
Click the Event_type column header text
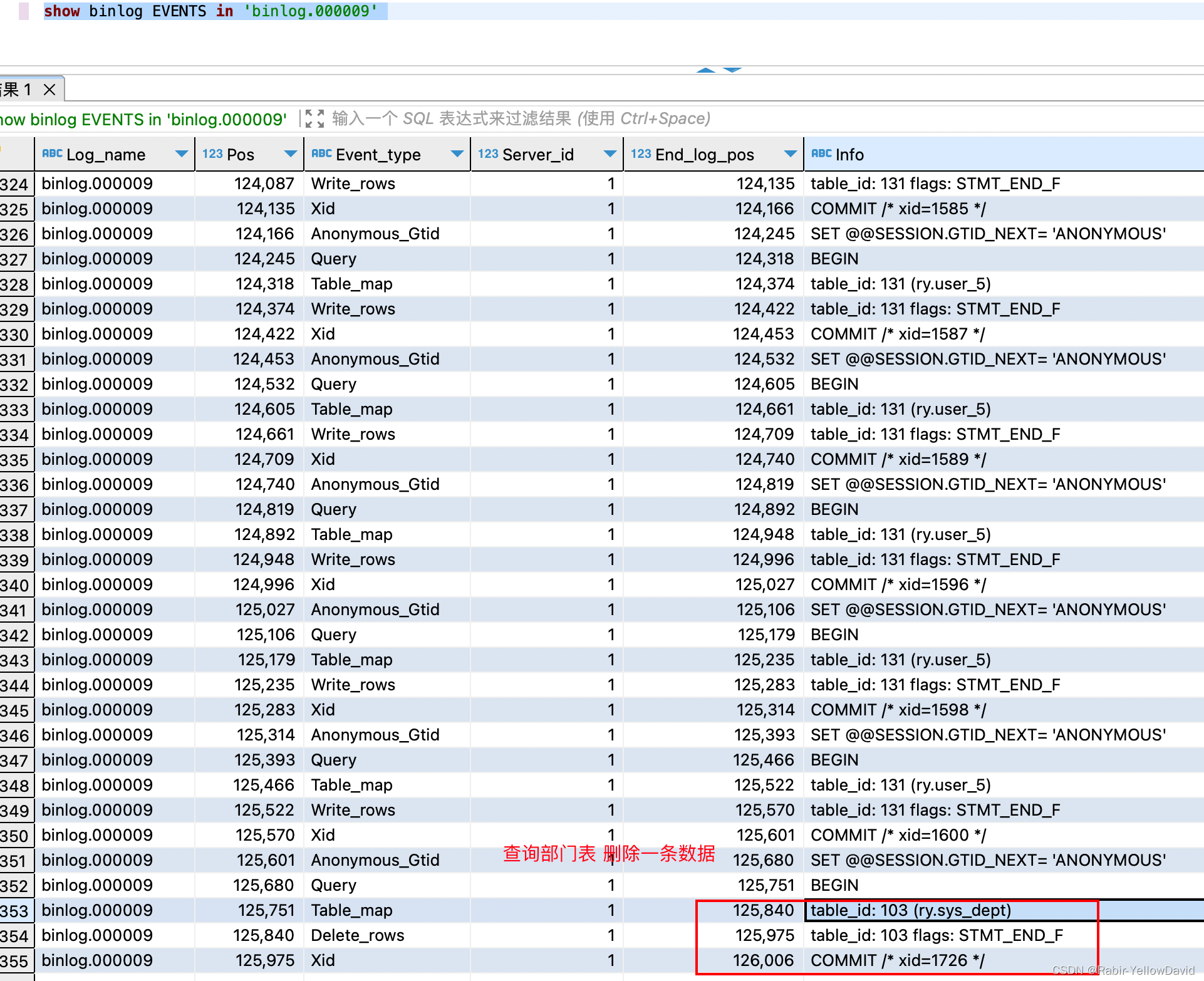378,155
